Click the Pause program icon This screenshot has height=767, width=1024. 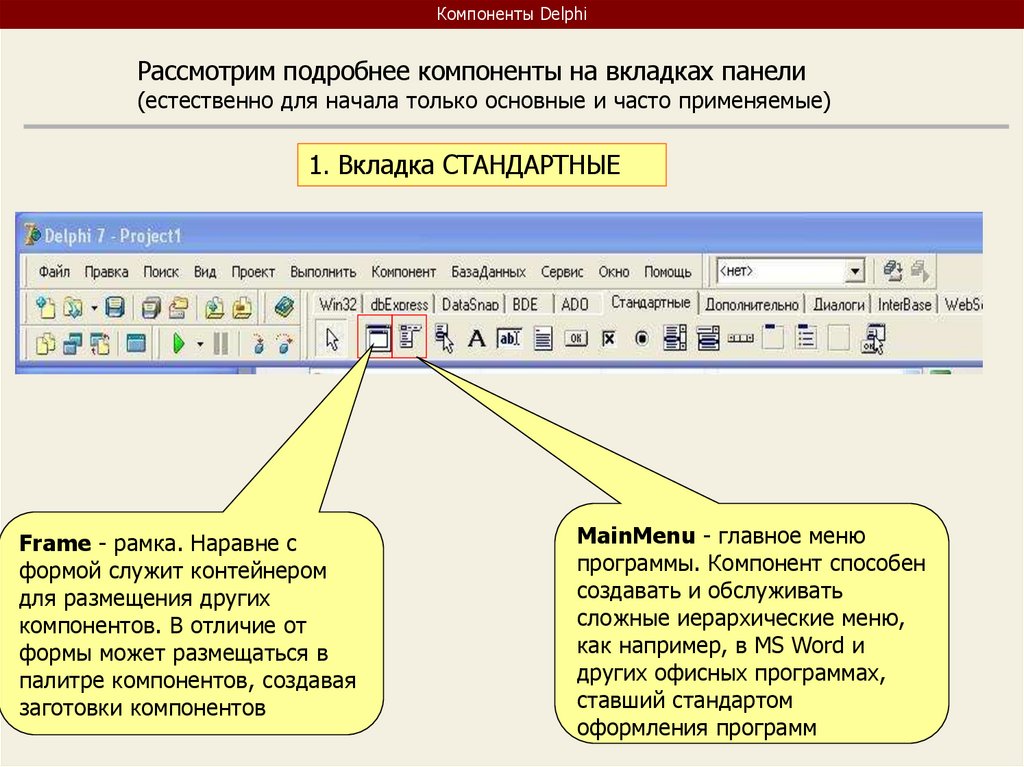coord(221,343)
